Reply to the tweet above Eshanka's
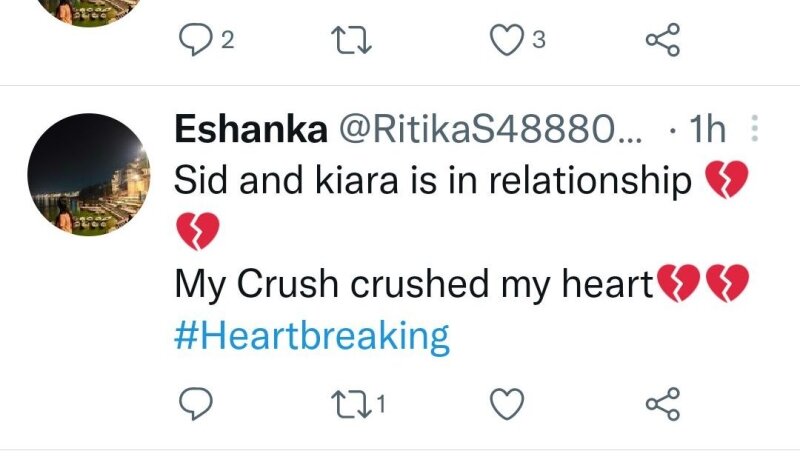Image resolution: width=800 pixels, height=468 pixels. point(190,40)
